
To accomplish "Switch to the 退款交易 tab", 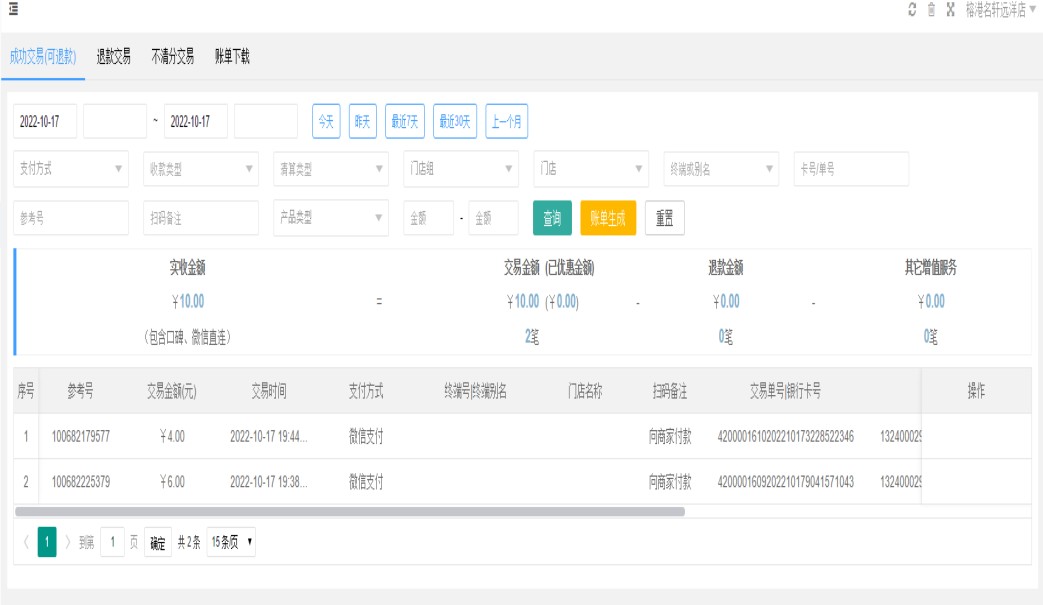I will pos(113,57).
